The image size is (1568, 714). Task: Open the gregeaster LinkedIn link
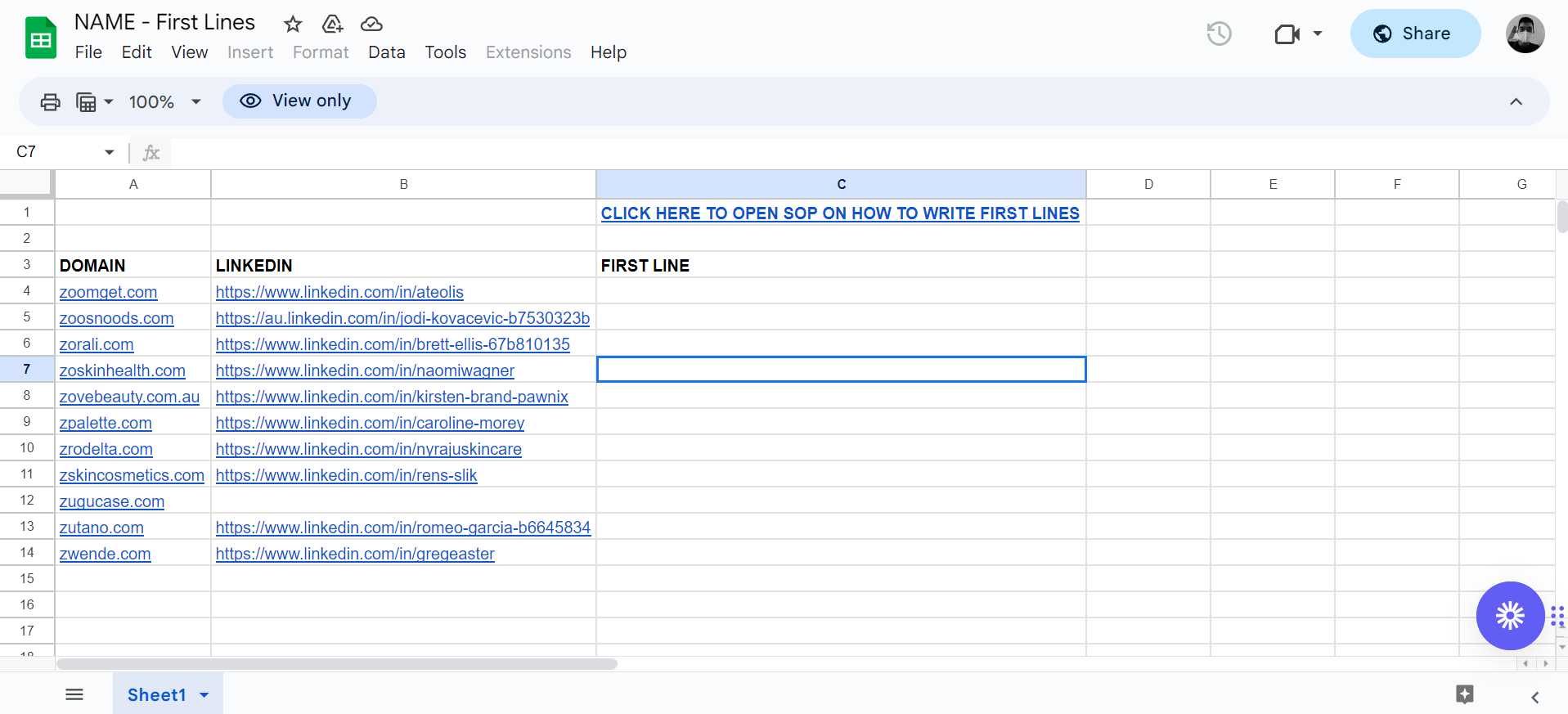click(355, 554)
